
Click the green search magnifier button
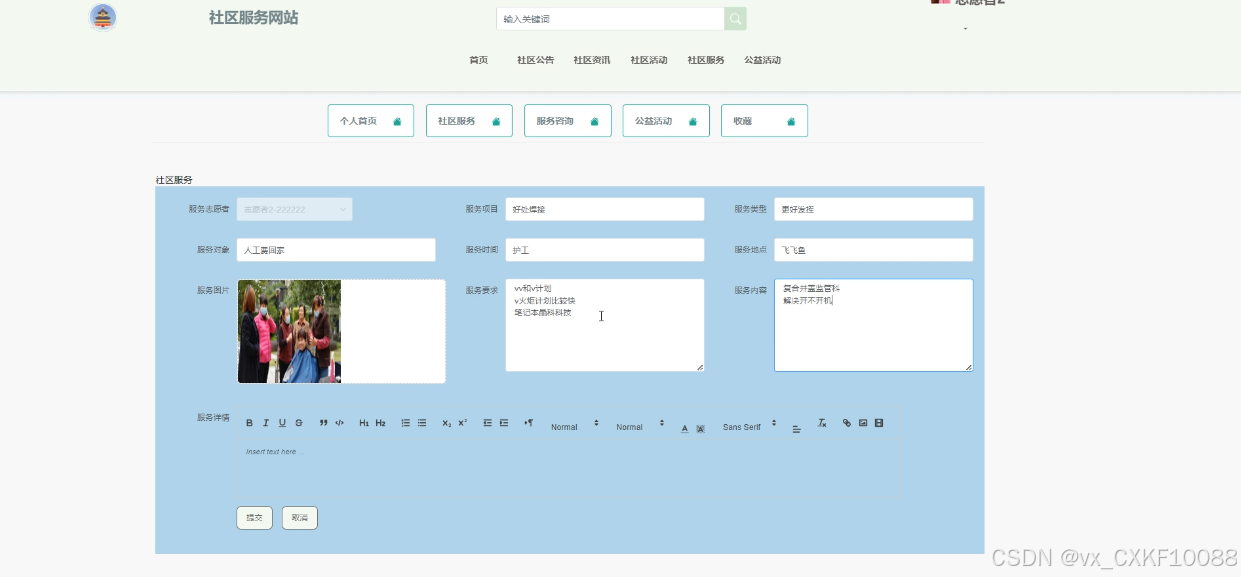click(735, 19)
